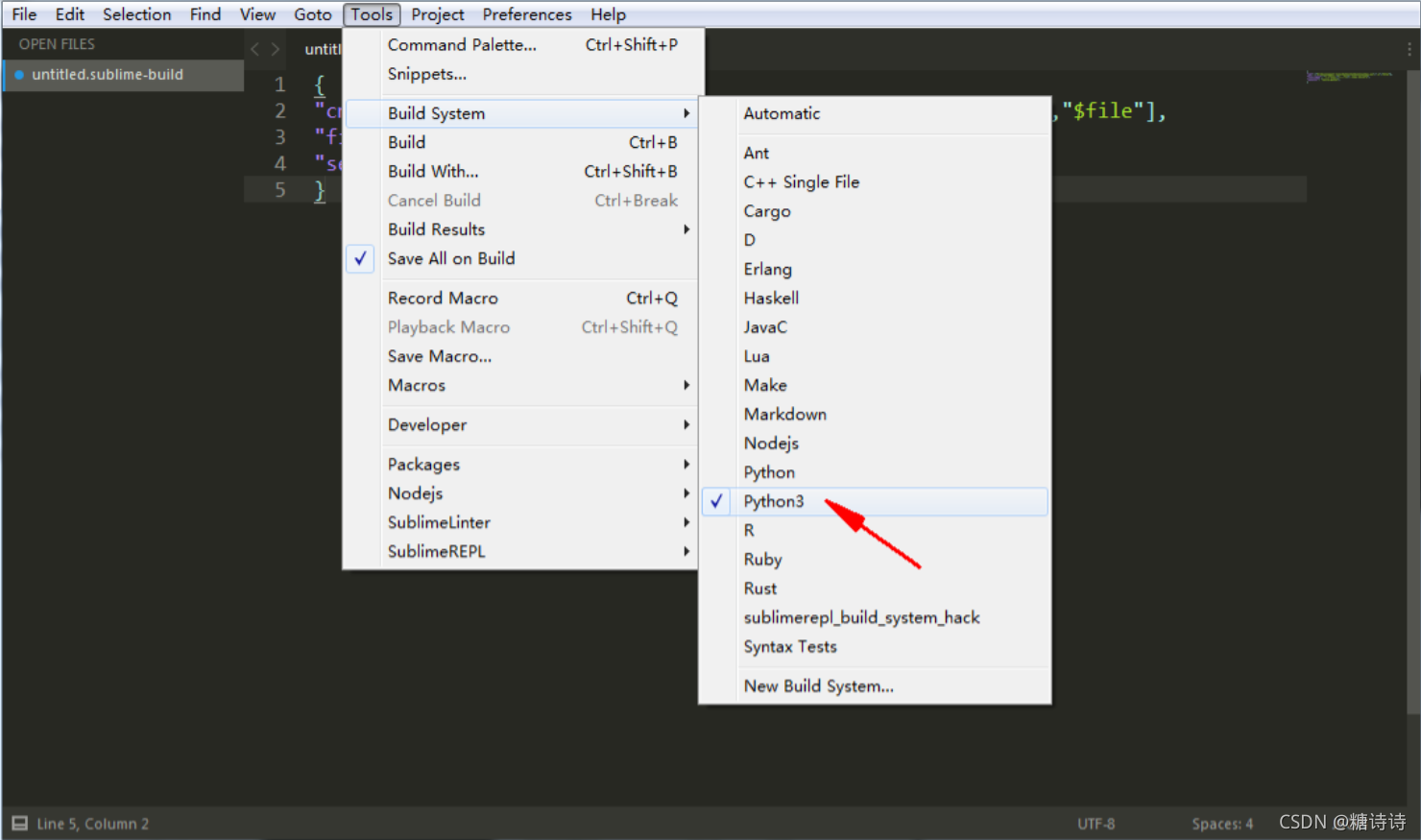The height and width of the screenshot is (840, 1421).
Task: Open the Selection menu
Action: point(137,14)
